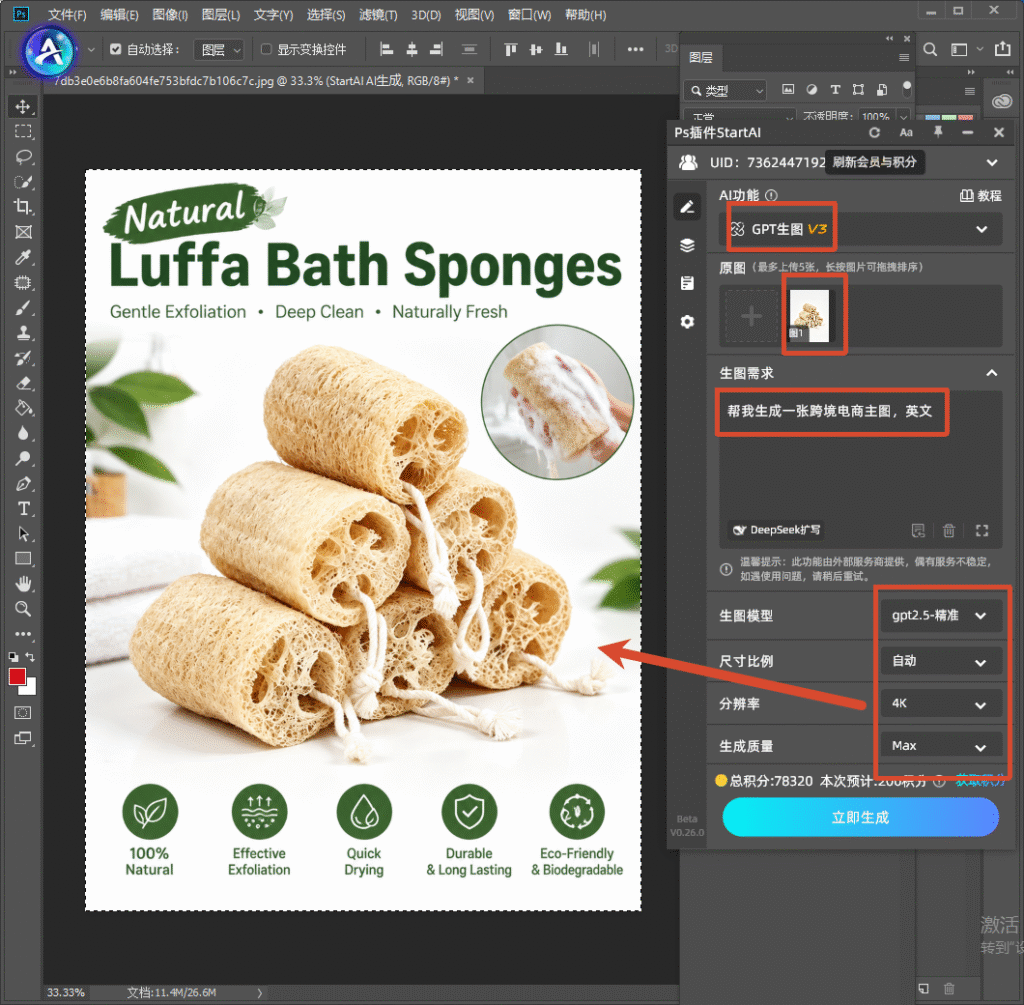Select the Move tool
1024x1005 pixels.
[23, 106]
